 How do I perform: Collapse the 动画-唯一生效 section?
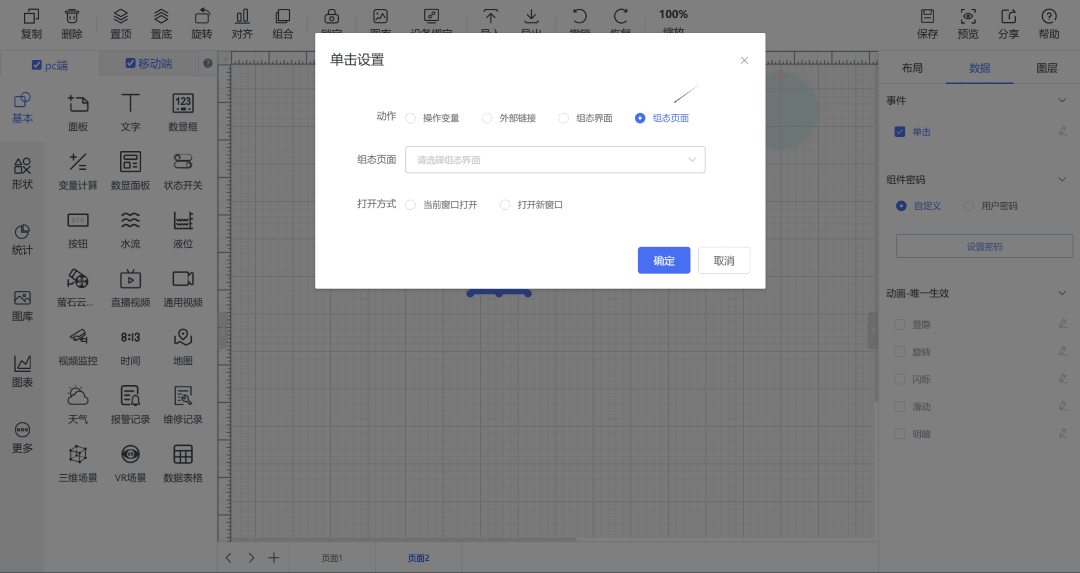pyautogui.click(x=1062, y=293)
